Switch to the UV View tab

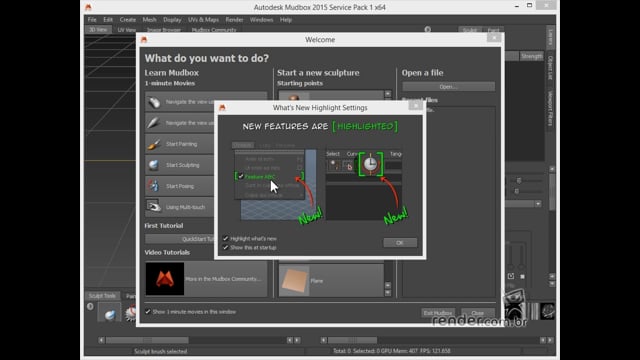pyautogui.click(x=127, y=30)
